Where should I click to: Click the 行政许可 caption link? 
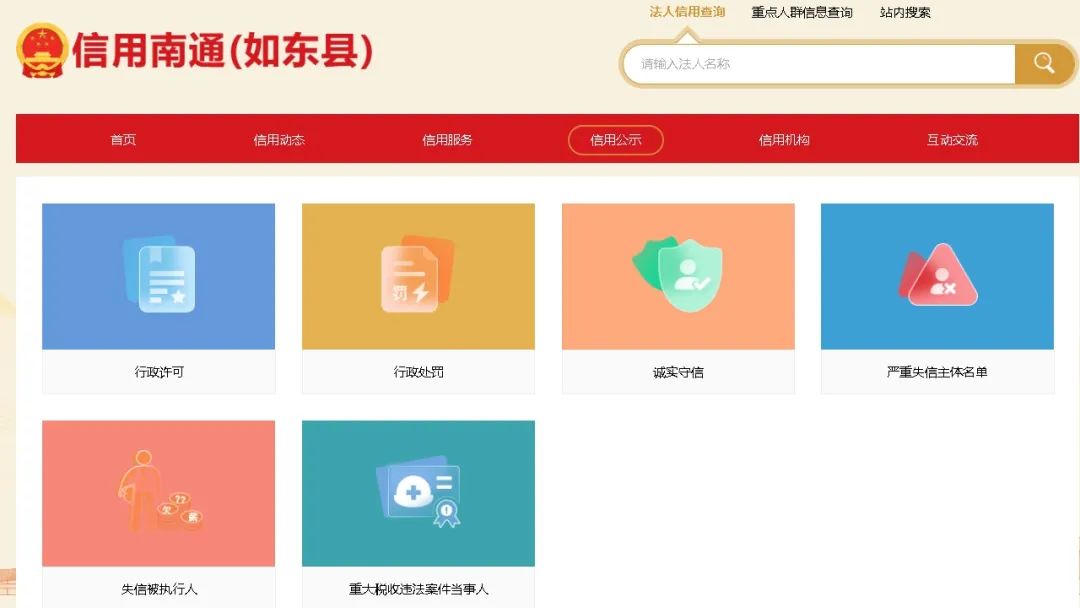[x=159, y=372]
